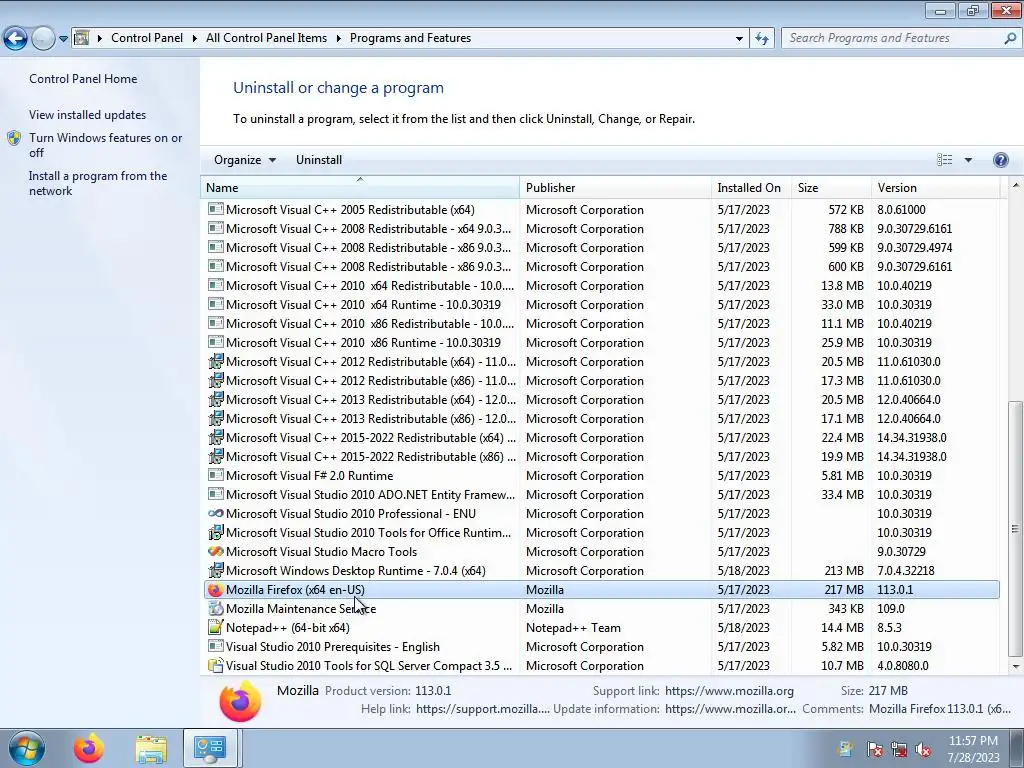The width and height of the screenshot is (1024, 768).
Task: Open https://www.mozilla.org support link
Action: 729,690
